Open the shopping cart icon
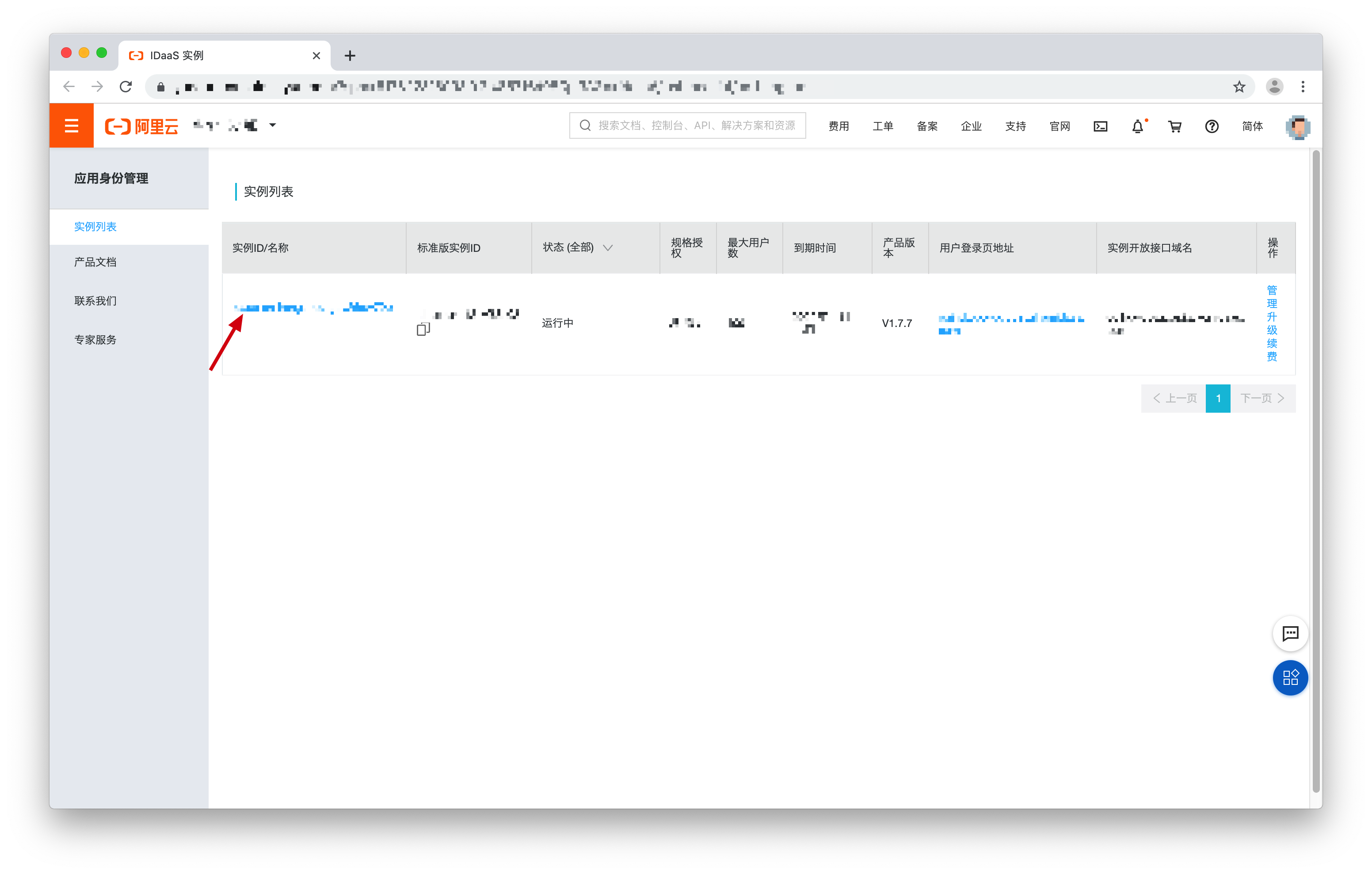This screenshot has height=874, width=1372. (1174, 126)
